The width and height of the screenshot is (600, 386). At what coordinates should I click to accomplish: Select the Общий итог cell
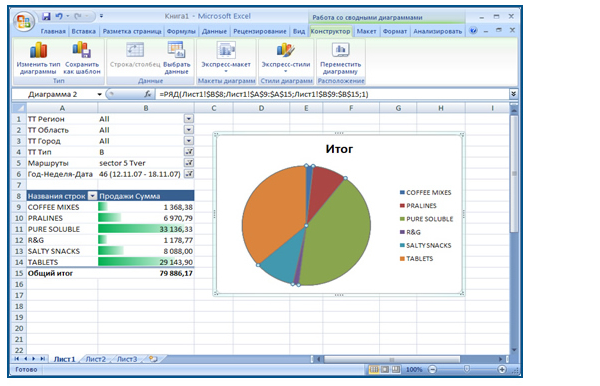coord(62,273)
